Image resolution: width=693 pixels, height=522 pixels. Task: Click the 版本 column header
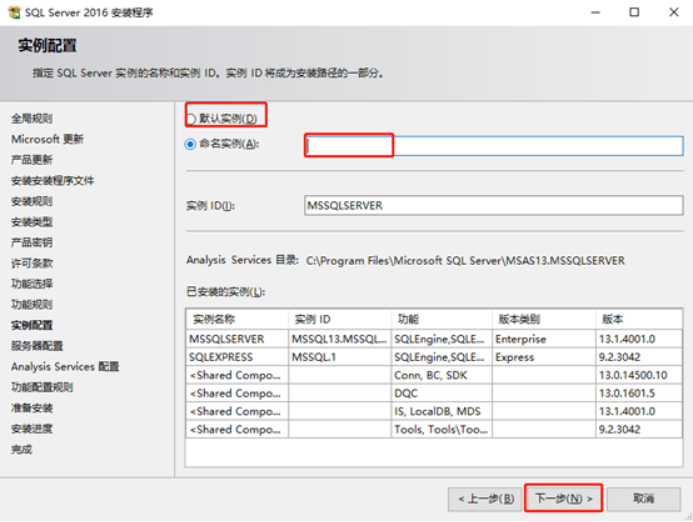[639, 319]
